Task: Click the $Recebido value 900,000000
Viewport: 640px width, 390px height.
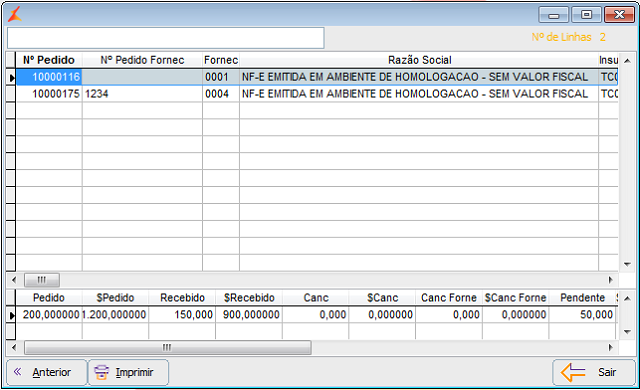Action: [249, 315]
